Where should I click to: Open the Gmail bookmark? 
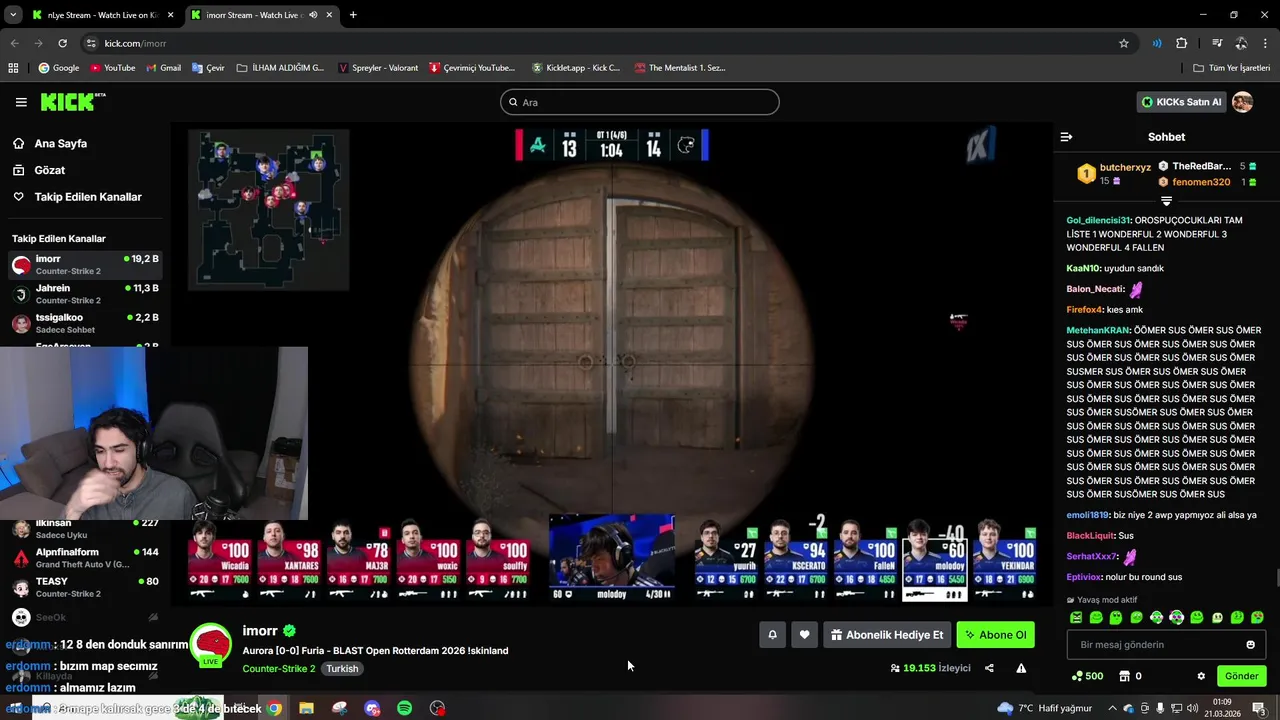(163, 68)
